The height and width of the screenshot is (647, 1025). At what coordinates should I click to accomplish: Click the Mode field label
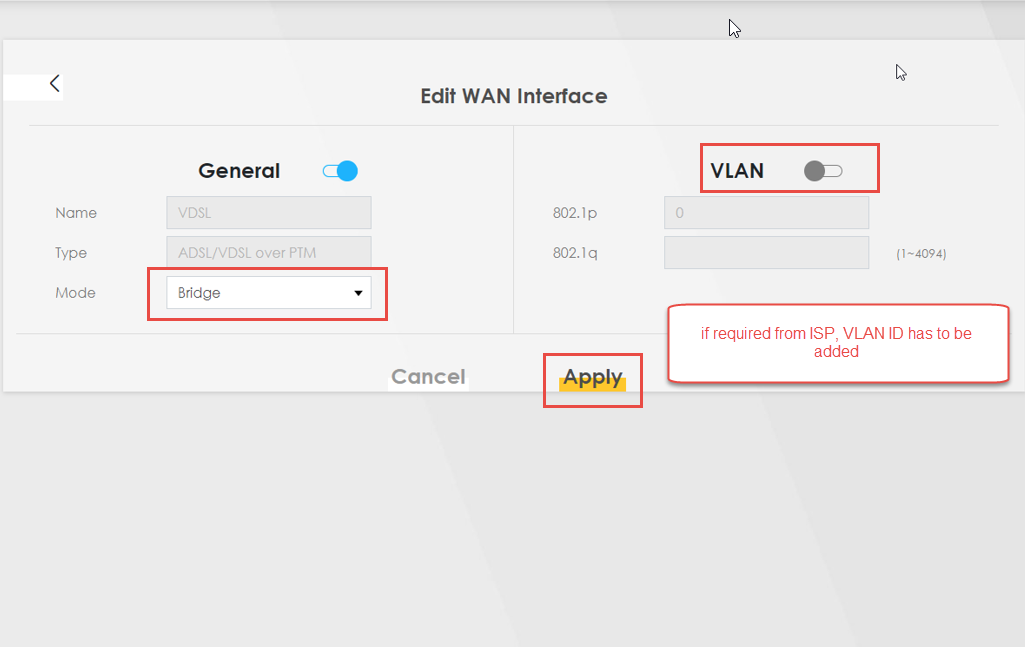pos(76,293)
